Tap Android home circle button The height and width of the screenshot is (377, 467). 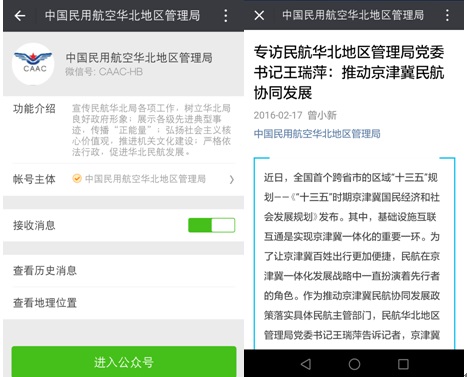click(x=354, y=364)
